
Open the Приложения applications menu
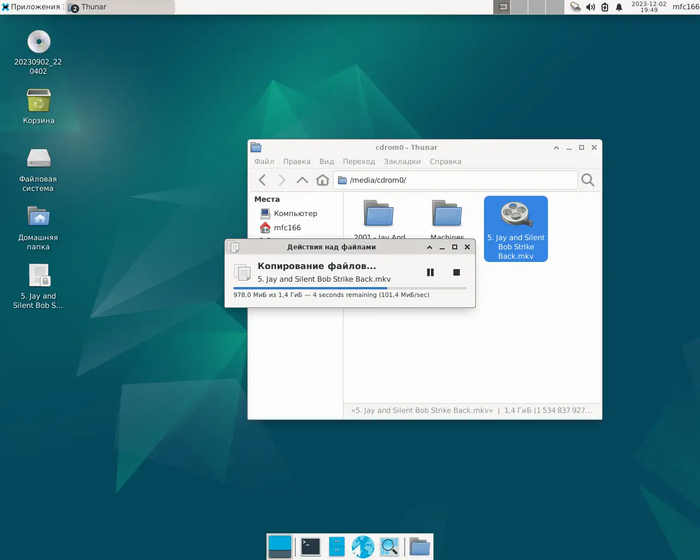(x=32, y=7)
